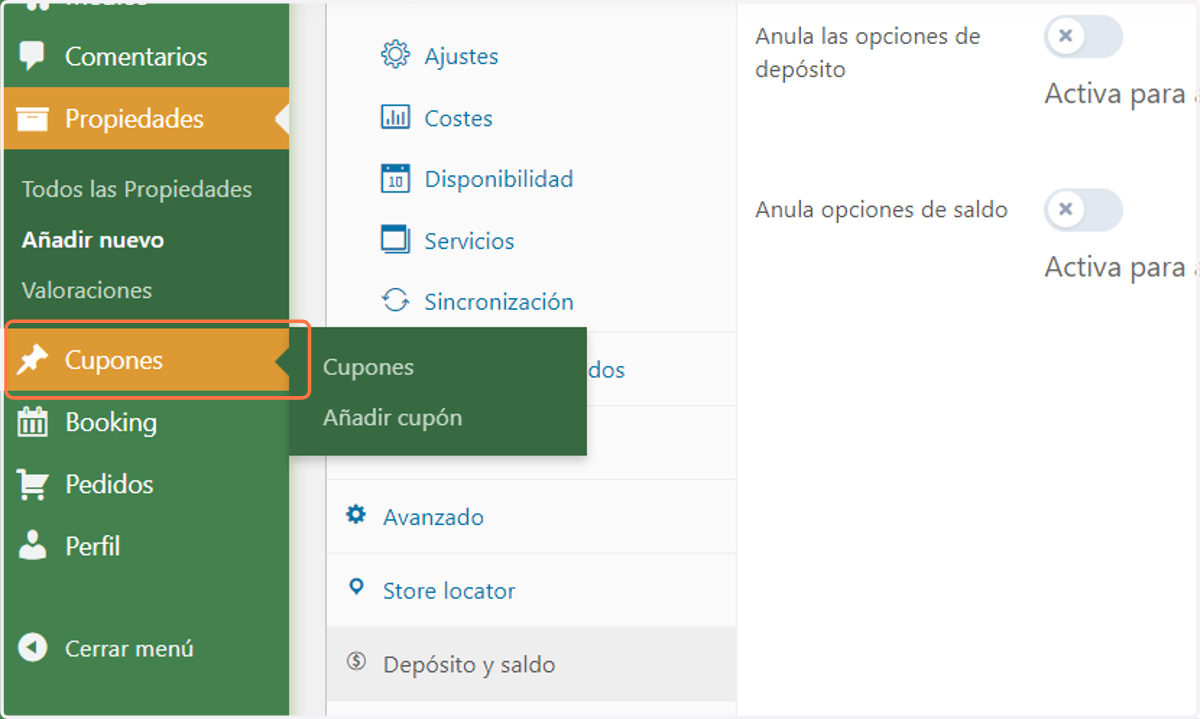Open Todos las Propiedades submenu link

click(137, 190)
